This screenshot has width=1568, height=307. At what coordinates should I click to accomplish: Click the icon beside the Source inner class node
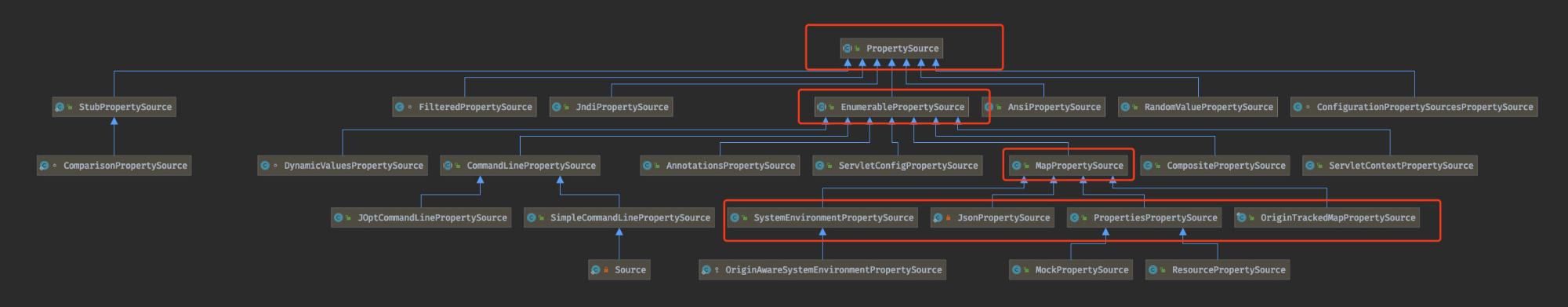[595, 270]
